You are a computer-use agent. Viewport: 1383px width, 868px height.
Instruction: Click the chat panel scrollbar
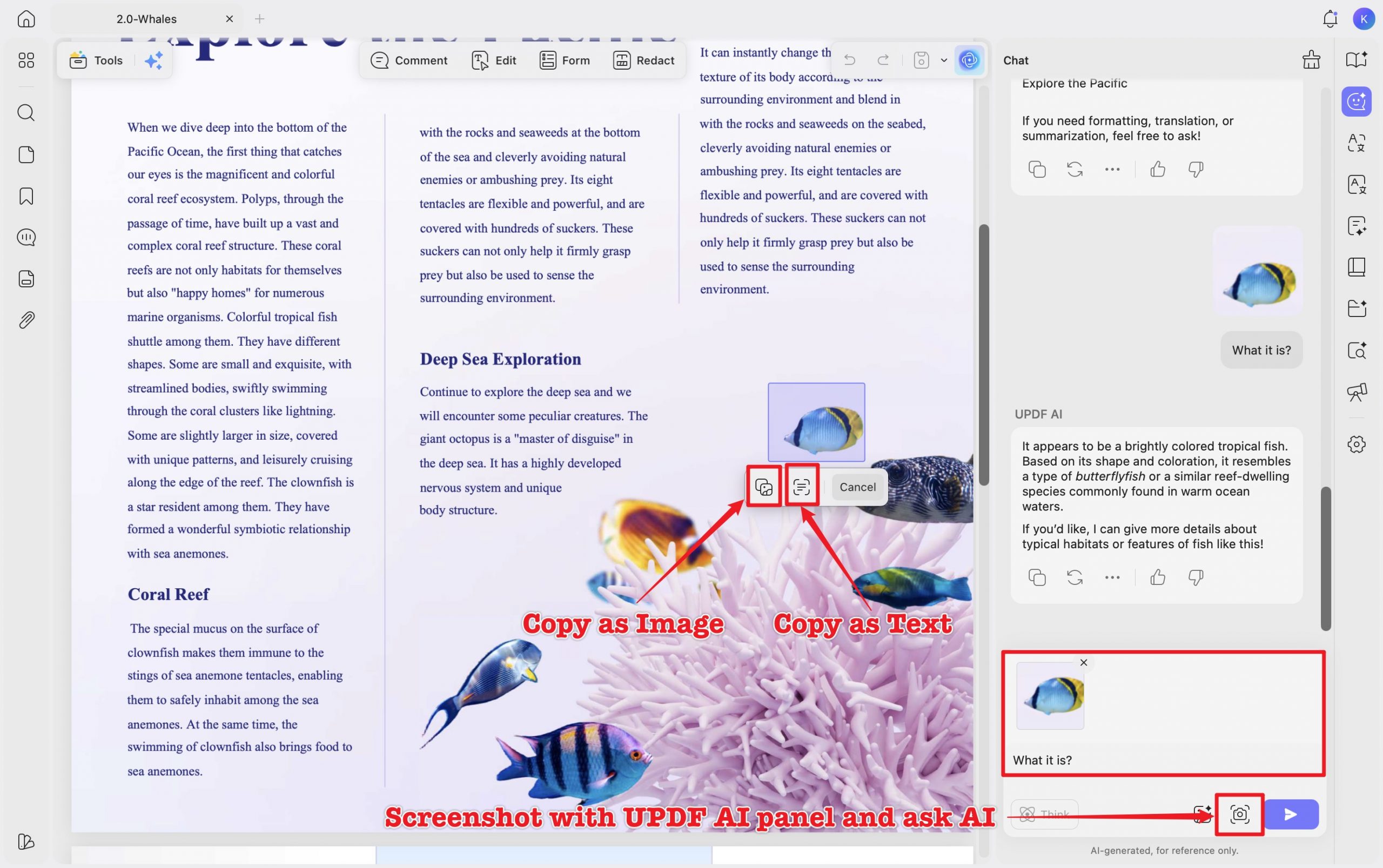(x=1326, y=559)
